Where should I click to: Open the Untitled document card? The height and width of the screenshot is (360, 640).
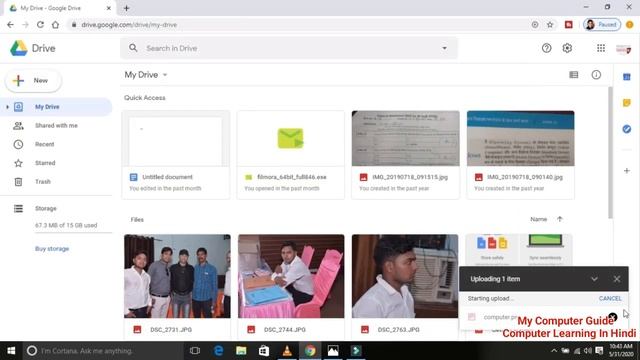click(x=176, y=155)
